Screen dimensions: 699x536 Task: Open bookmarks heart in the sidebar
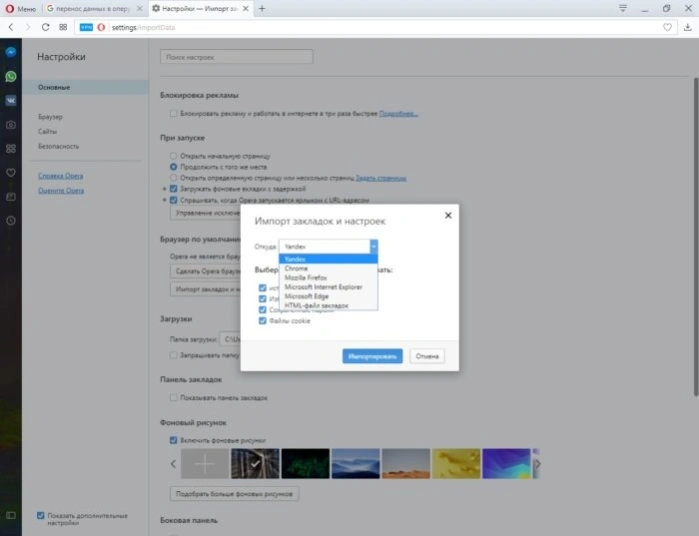point(11,173)
